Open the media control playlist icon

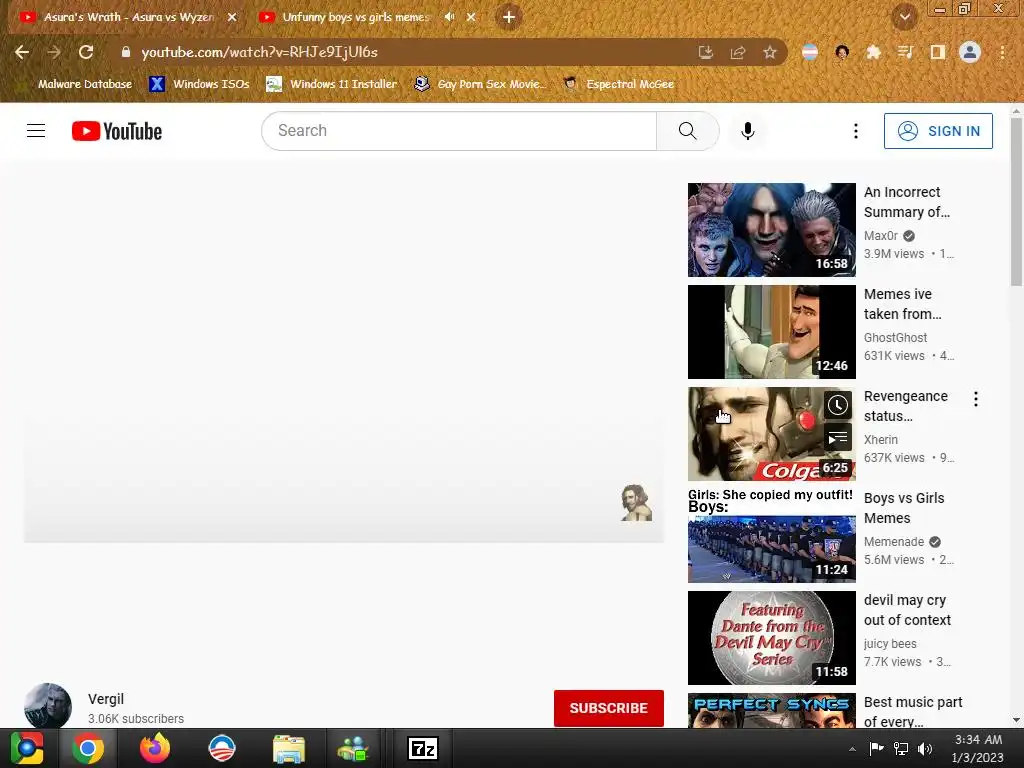905,52
